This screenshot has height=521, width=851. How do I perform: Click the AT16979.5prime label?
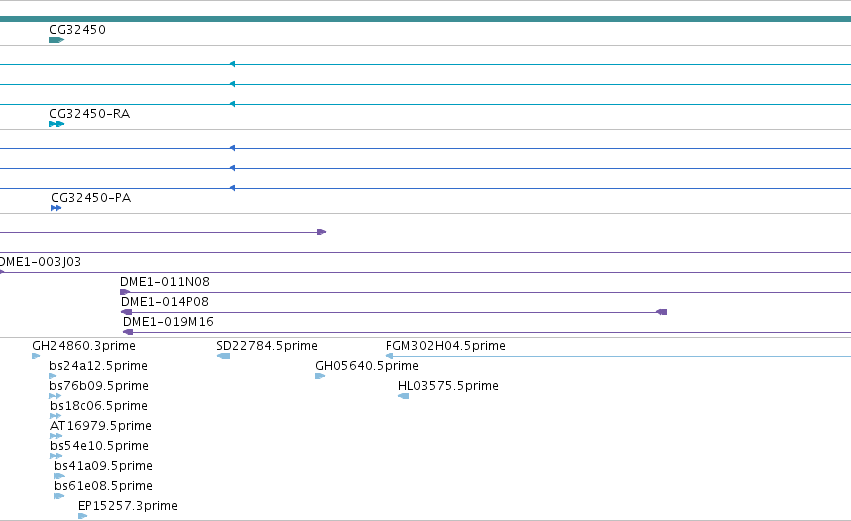pyautogui.click(x=100, y=427)
